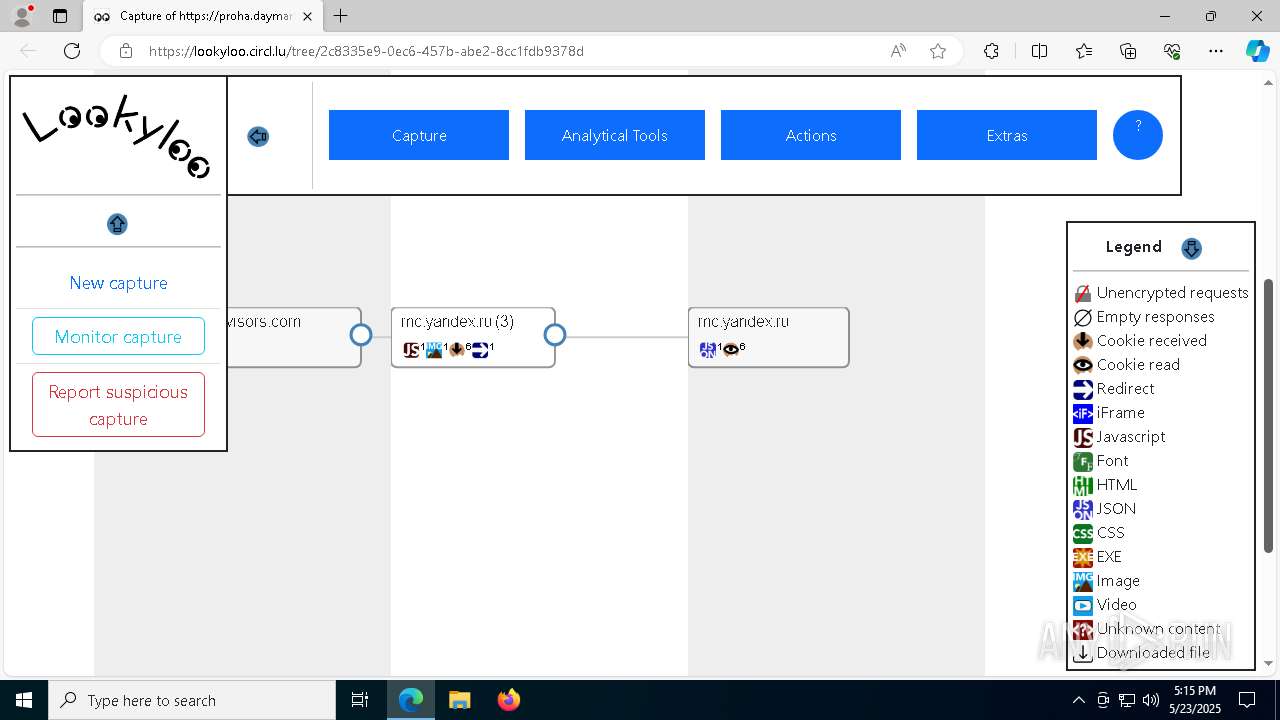1280x720 pixels.
Task: Click the Legend heading text
Action: [1133, 247]
